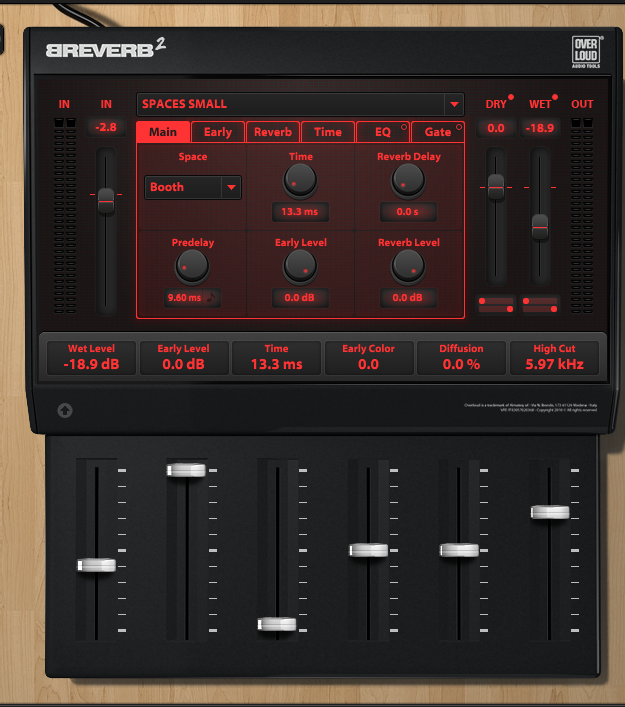This screenshot has height=707, width=625.
Task: Toggle the DRY mute red dot
Action: 511,97
